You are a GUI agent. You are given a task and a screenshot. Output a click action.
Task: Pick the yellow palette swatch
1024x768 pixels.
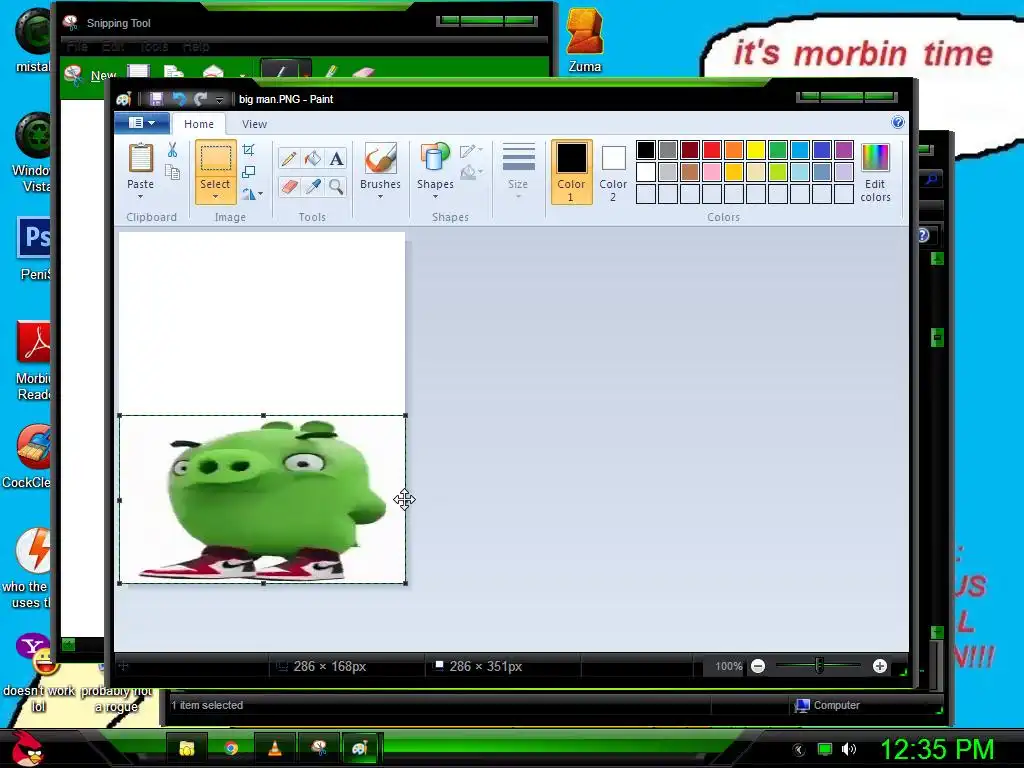pyautogui.click(x=756, y=150)
